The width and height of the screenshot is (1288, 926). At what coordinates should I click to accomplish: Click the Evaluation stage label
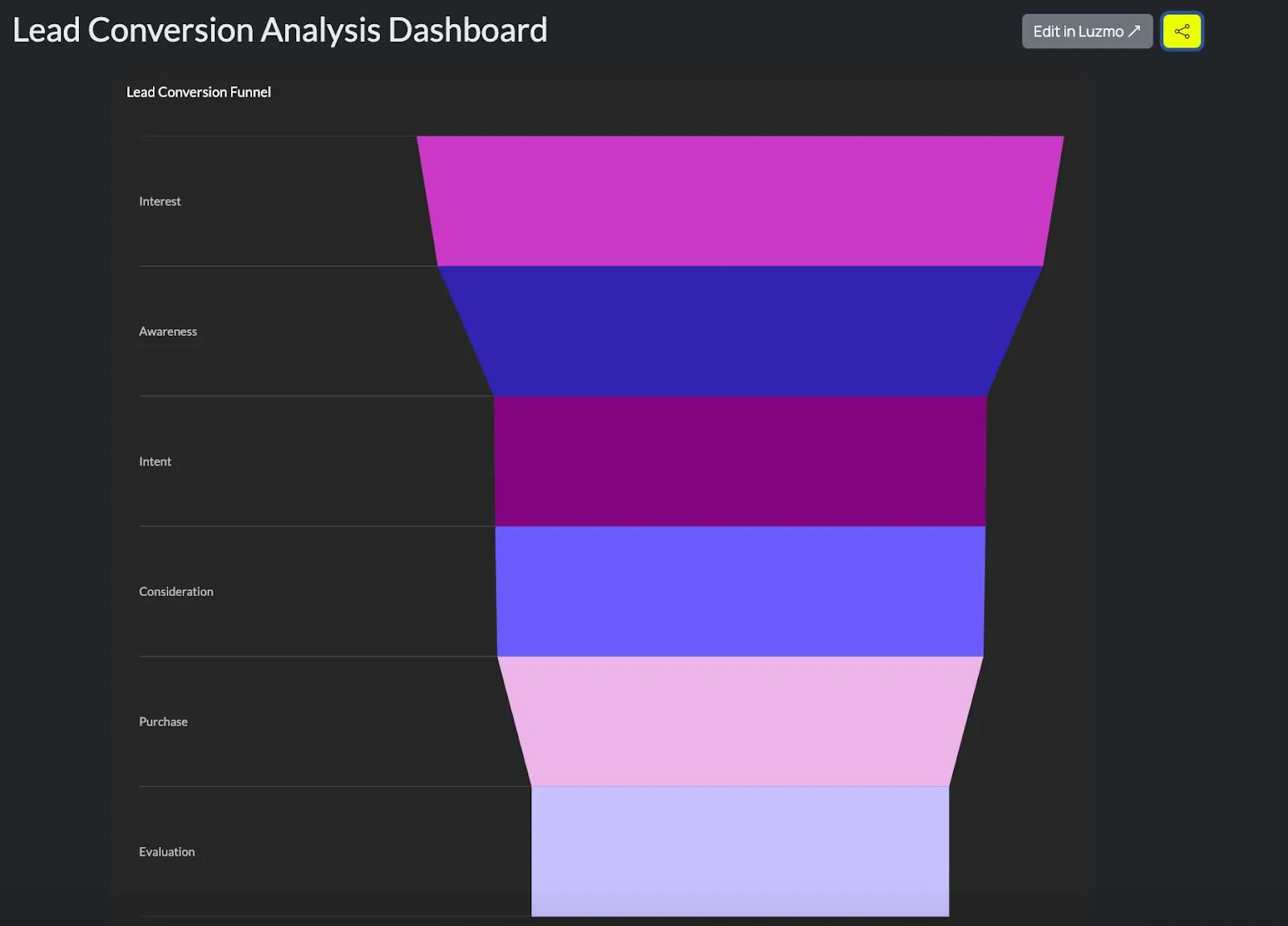(x=167, y=852)
